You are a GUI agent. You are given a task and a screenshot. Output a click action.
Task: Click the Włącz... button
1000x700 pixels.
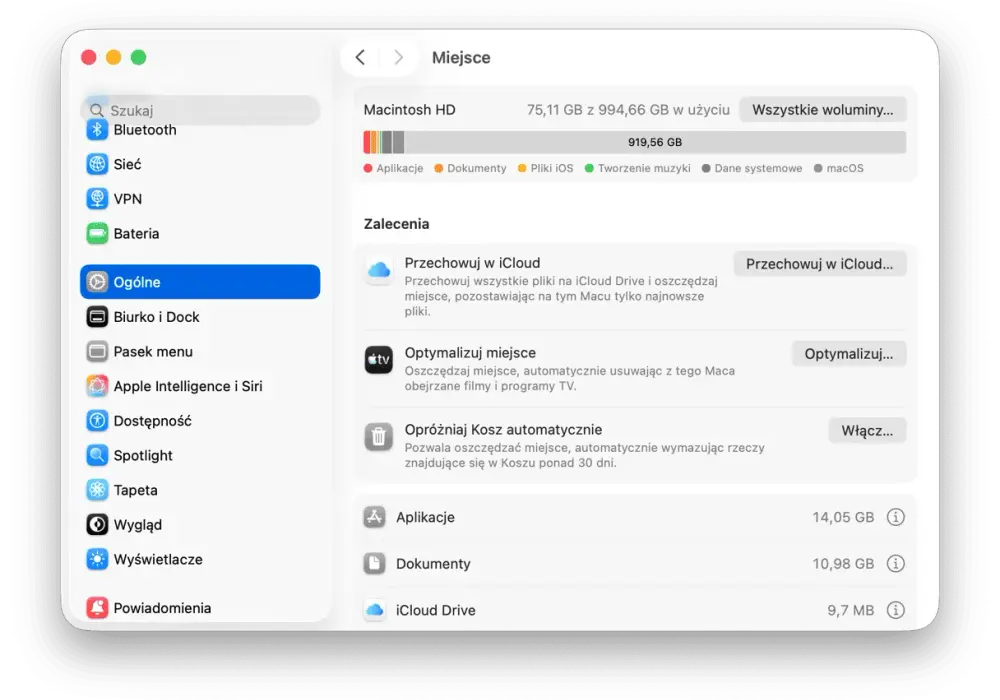coord(867,431)
